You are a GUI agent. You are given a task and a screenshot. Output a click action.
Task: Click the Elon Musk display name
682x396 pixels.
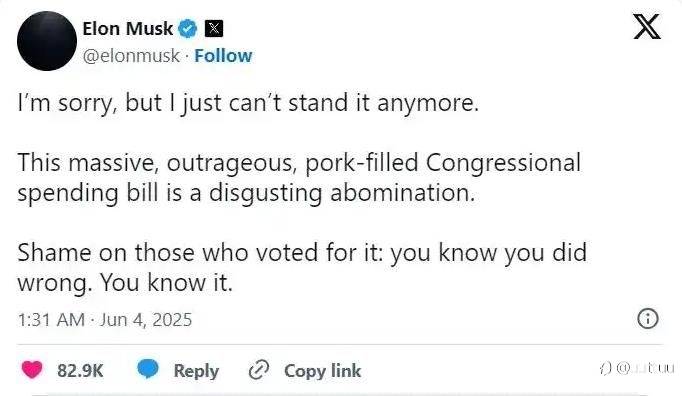127,29
